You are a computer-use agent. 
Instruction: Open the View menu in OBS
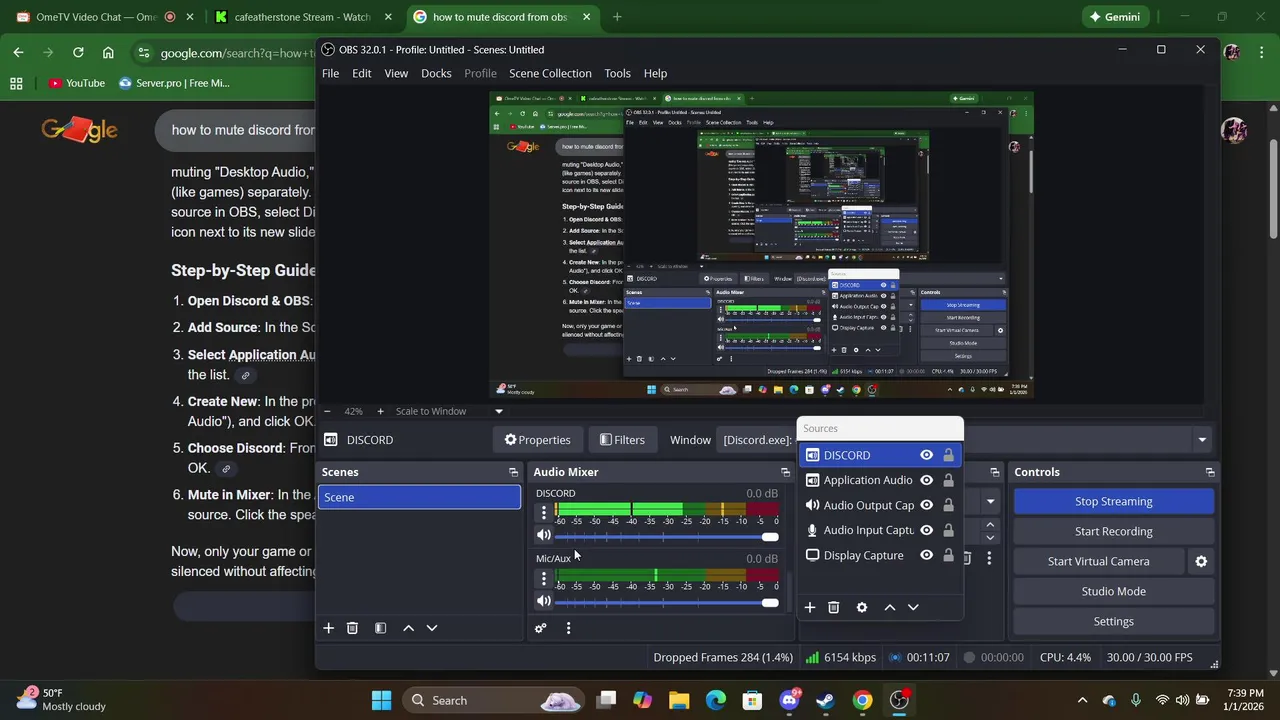click(396, 73)
